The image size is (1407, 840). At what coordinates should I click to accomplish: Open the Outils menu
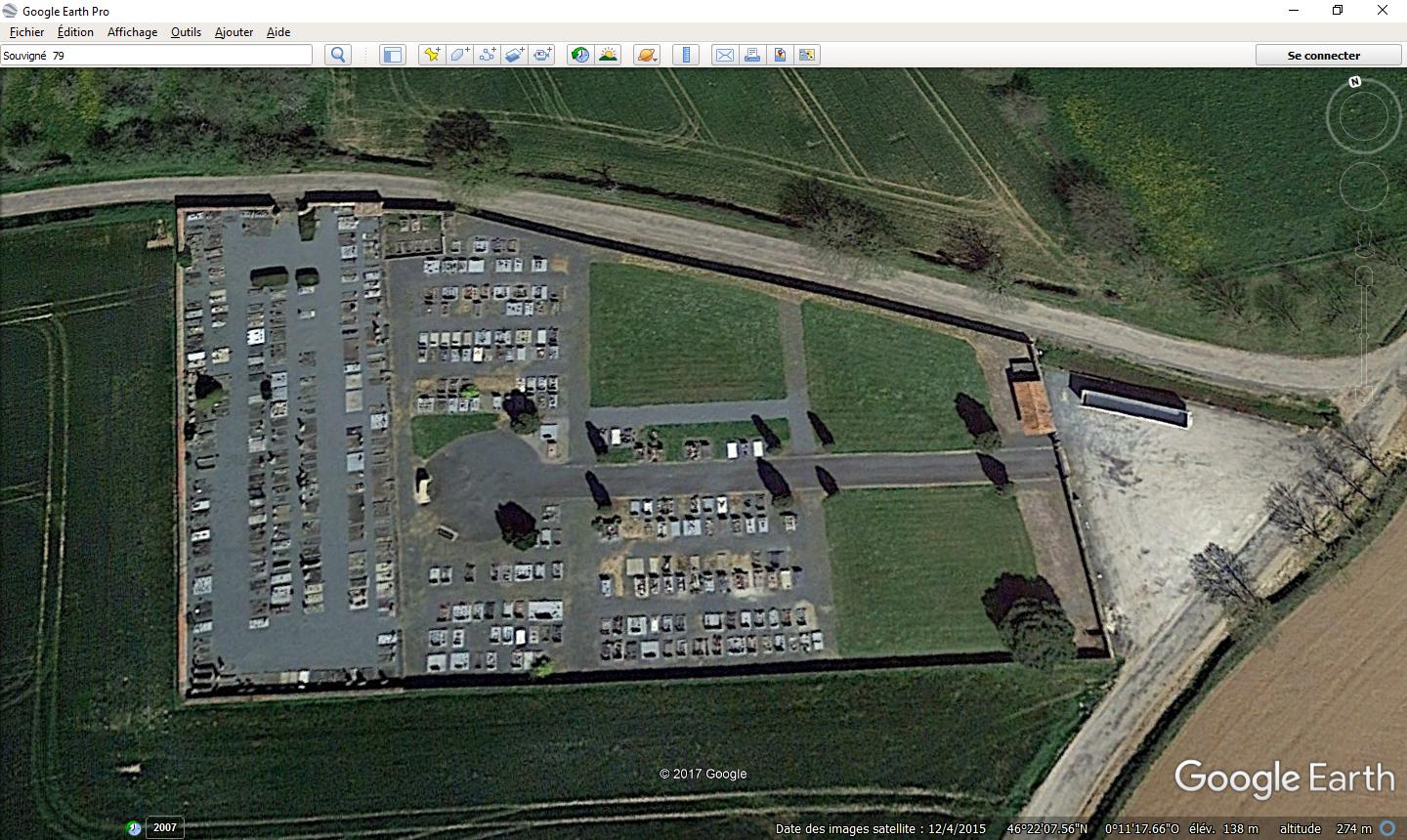[x=186, y=31]
